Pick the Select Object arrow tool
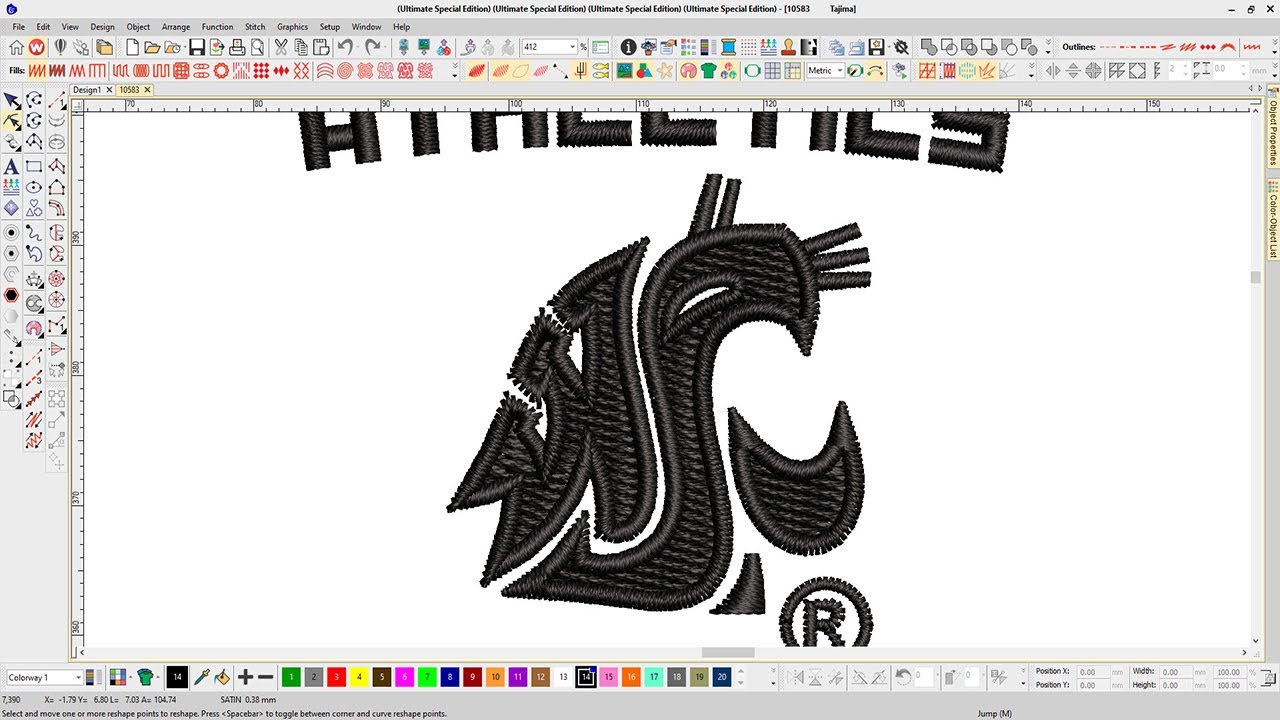The height and width of the screenshot is (720, 1280). (11, 100)
